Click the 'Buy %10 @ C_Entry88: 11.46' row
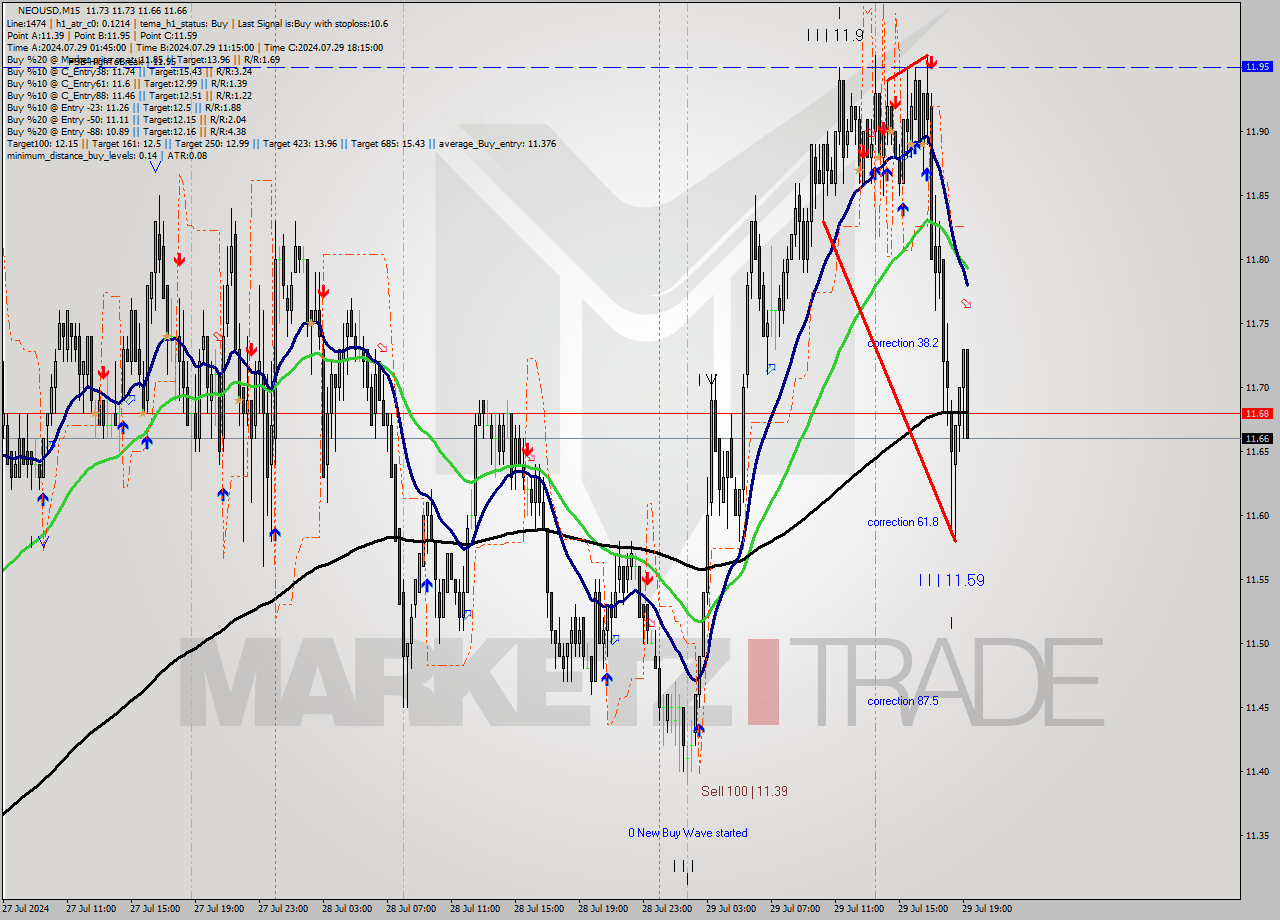Image resolution: width=1280 pixels, height=920 pixels. [x=128, y=95]
